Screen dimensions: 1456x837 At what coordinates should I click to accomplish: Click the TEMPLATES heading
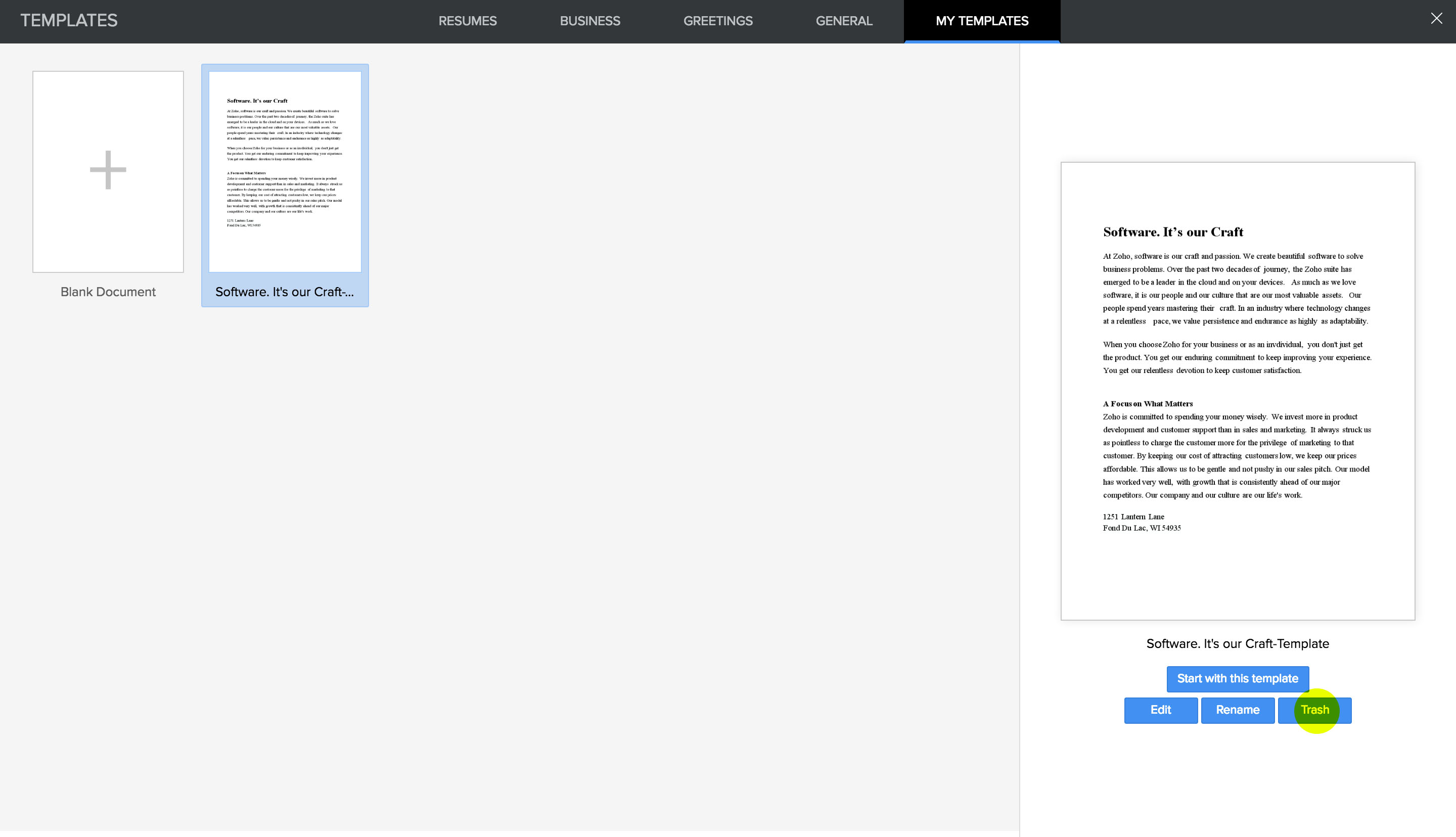click(x=69, y=21)
